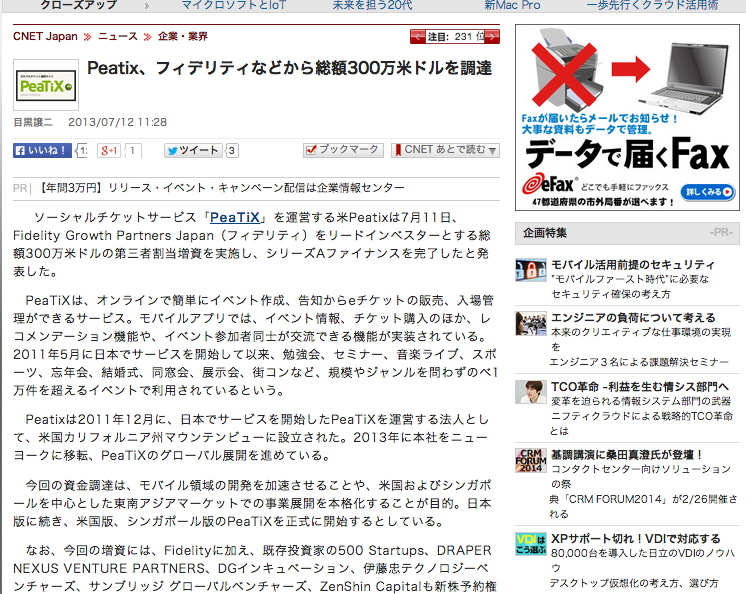Click the ブックマーク button
746x594 pixels.
click(343, 150)
